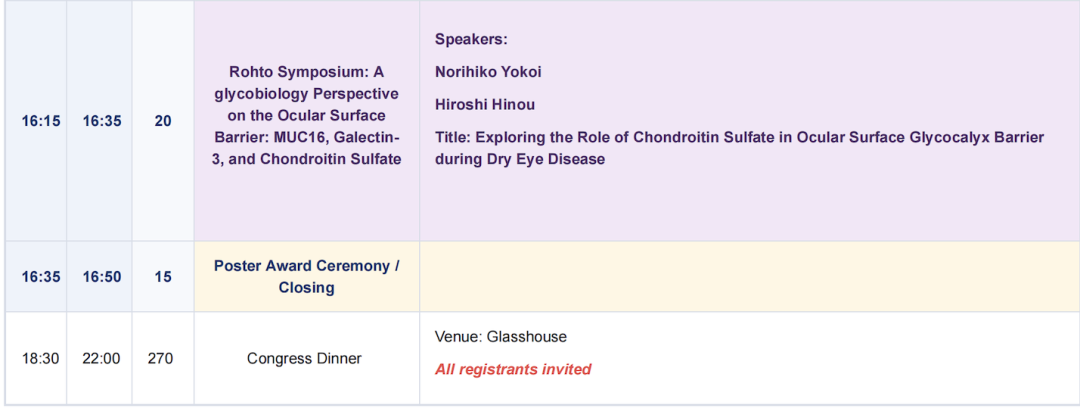This screenshot has height=408, width=1080.
Task: Click the Speakers label
Action: (x=471, y=39)
